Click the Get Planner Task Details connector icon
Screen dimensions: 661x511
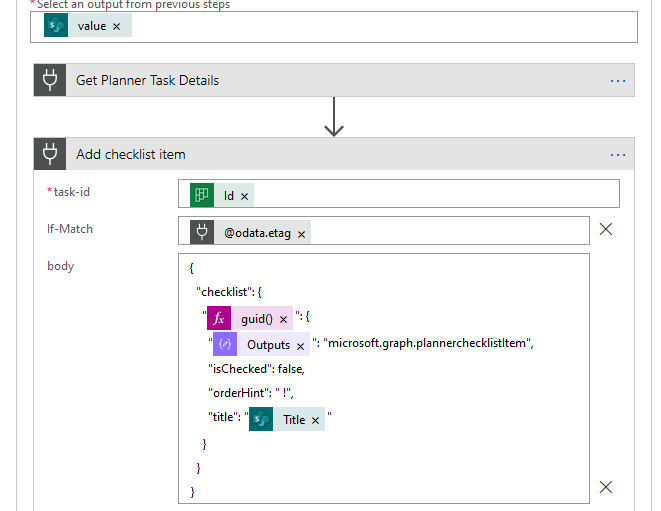click(x=50, y=81)
